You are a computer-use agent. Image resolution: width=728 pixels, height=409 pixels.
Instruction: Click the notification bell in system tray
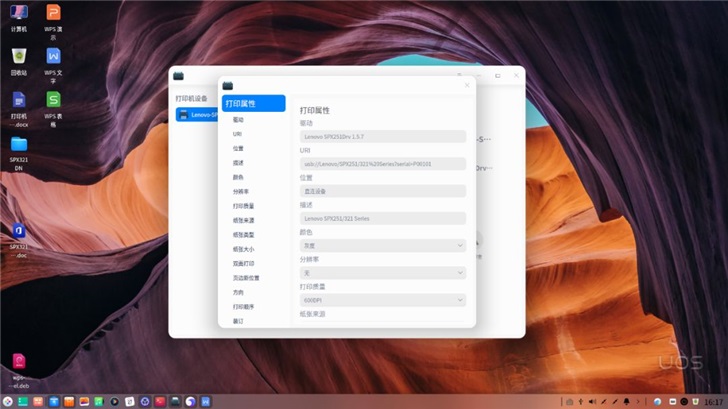(x=626, y=401)
